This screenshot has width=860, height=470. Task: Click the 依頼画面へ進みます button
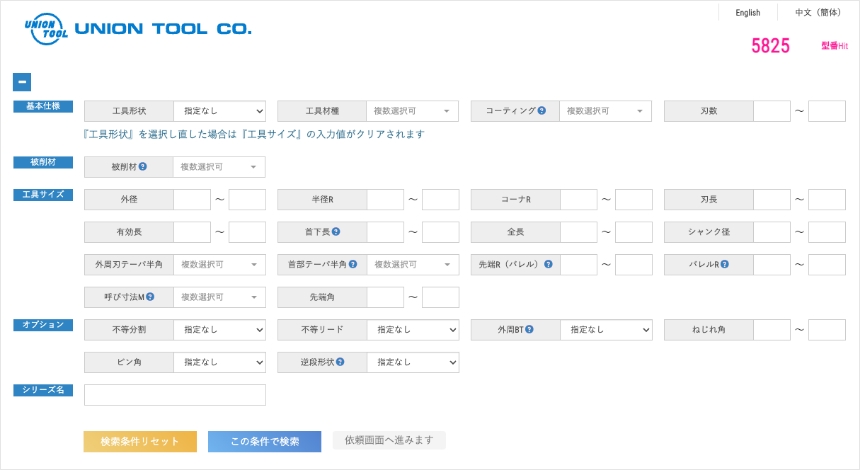coord(388,440)
